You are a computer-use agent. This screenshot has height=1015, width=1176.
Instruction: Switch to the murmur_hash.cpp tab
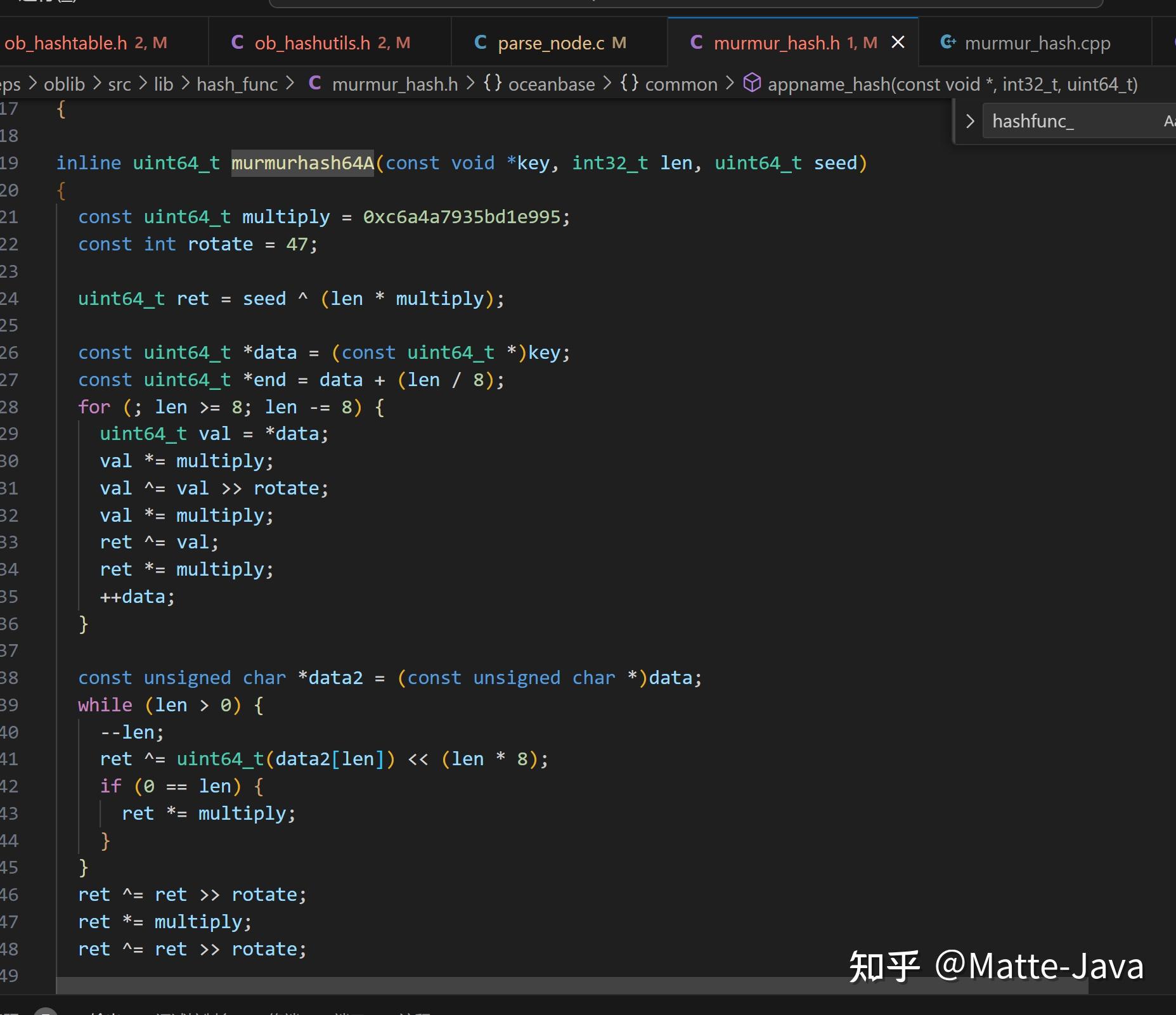click(x=1038, y=42)
